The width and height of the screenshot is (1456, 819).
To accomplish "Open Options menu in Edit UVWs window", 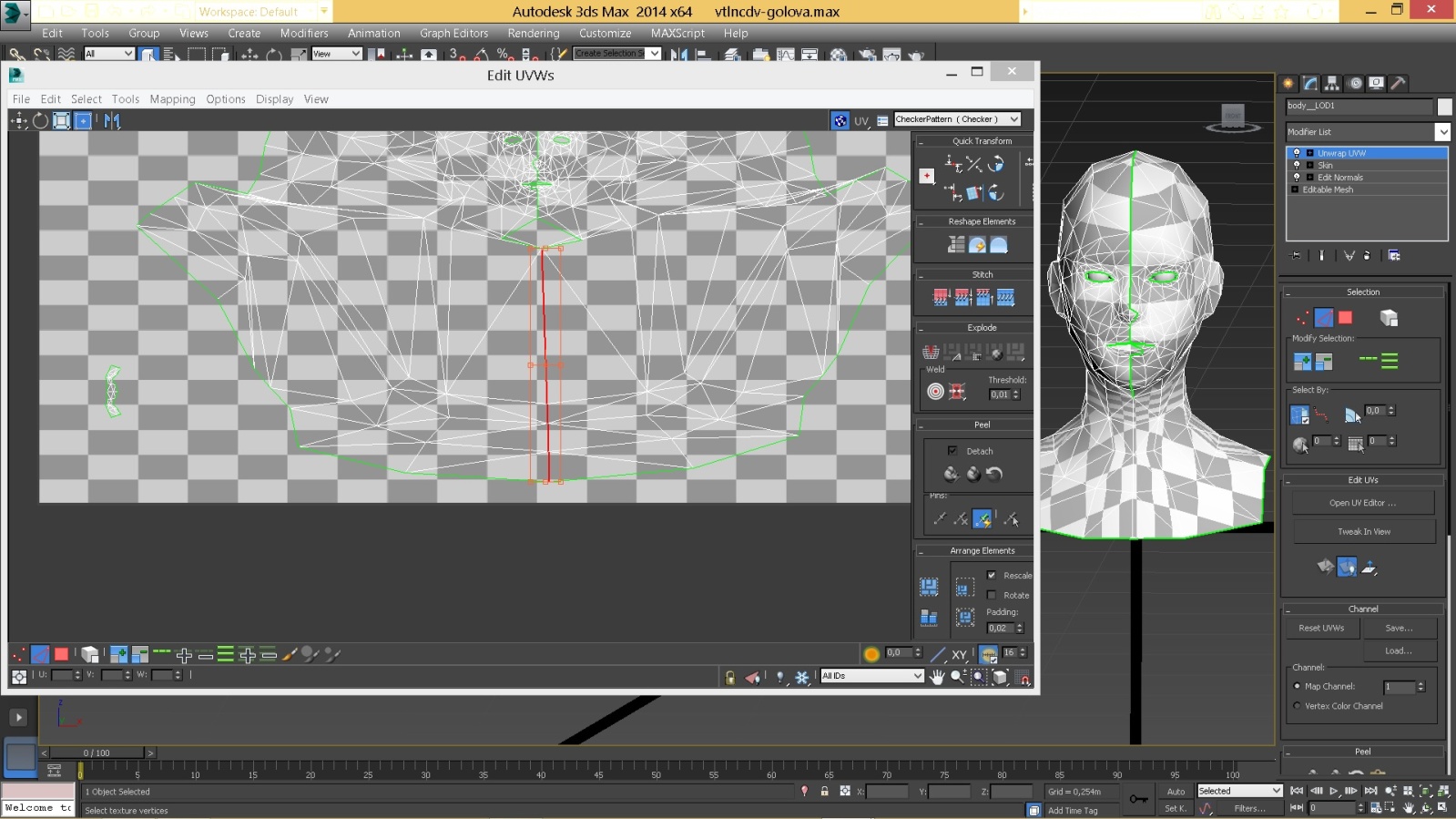I will point(225,99).
